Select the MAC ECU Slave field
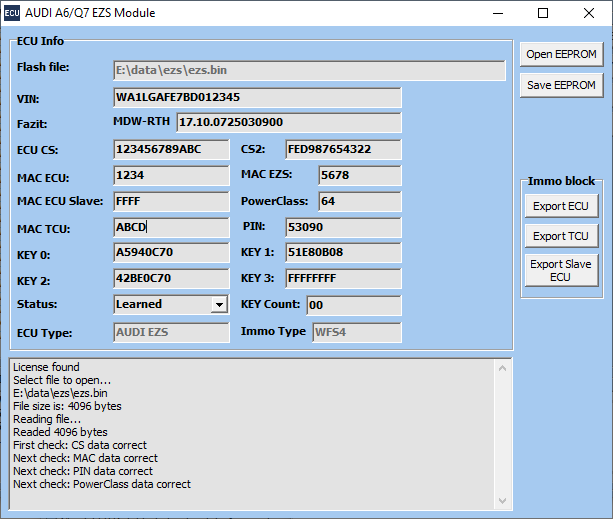This screenshot has width=613, height=519. [x=172, y=201]
